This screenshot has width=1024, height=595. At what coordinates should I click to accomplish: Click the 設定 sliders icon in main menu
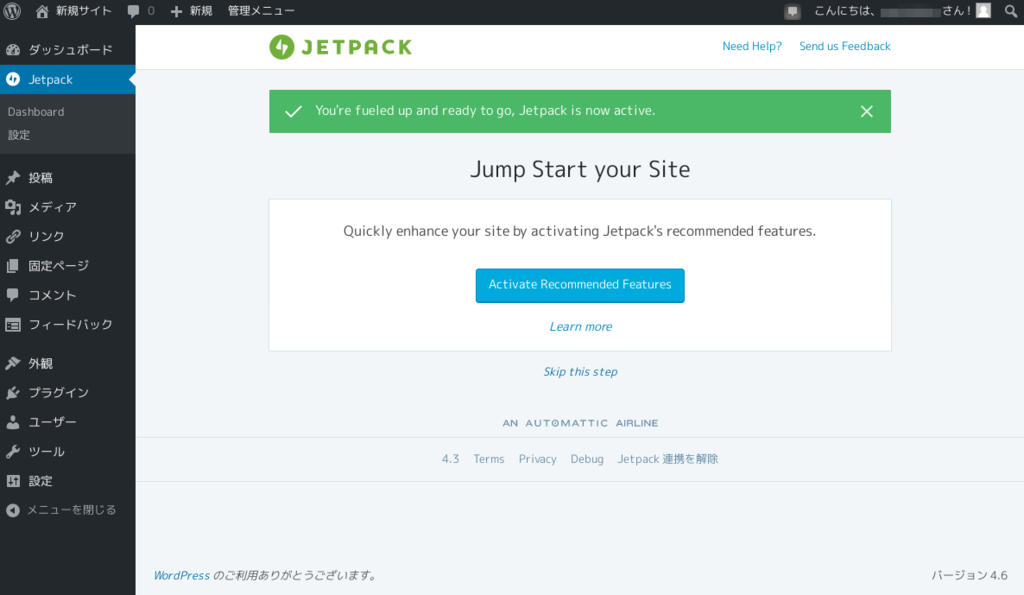(x=13, y=481)
